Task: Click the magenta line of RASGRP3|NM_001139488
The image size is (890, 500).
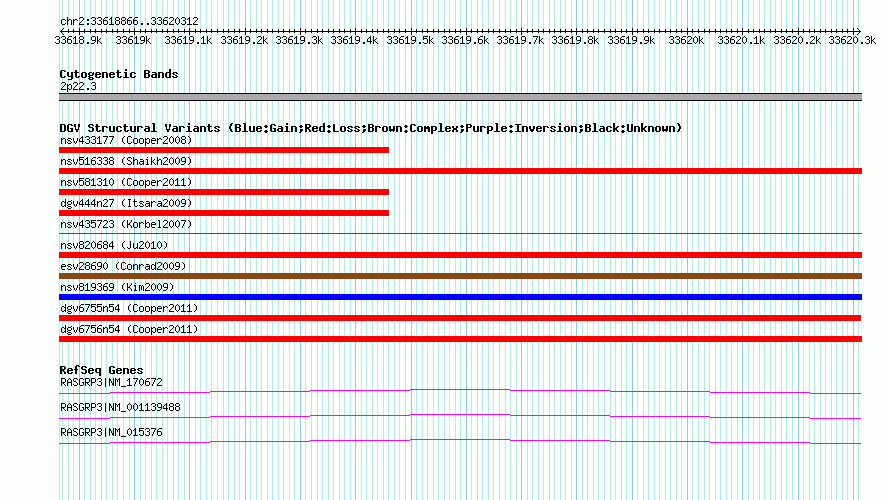Action: [x=460, y=415]
